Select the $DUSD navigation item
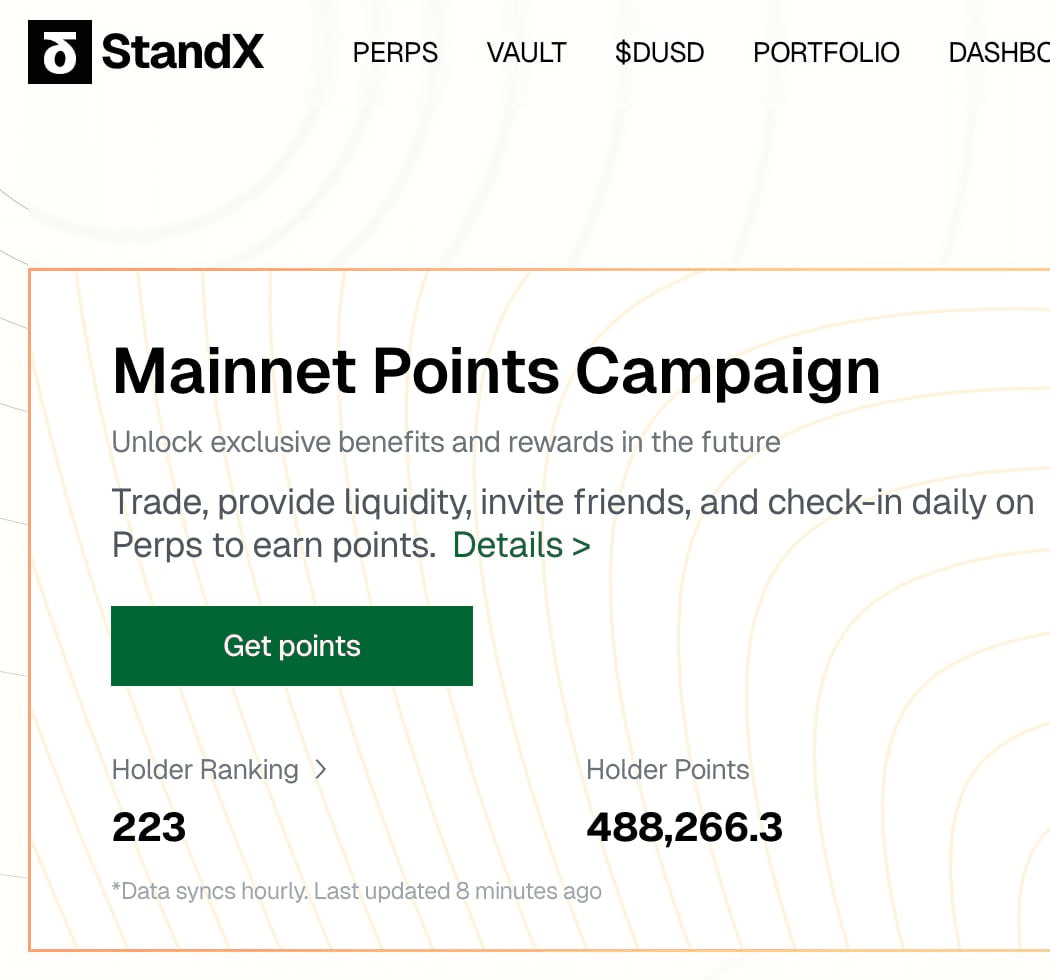The height and width of the screenshot is (980, 1050). [659, 53]
